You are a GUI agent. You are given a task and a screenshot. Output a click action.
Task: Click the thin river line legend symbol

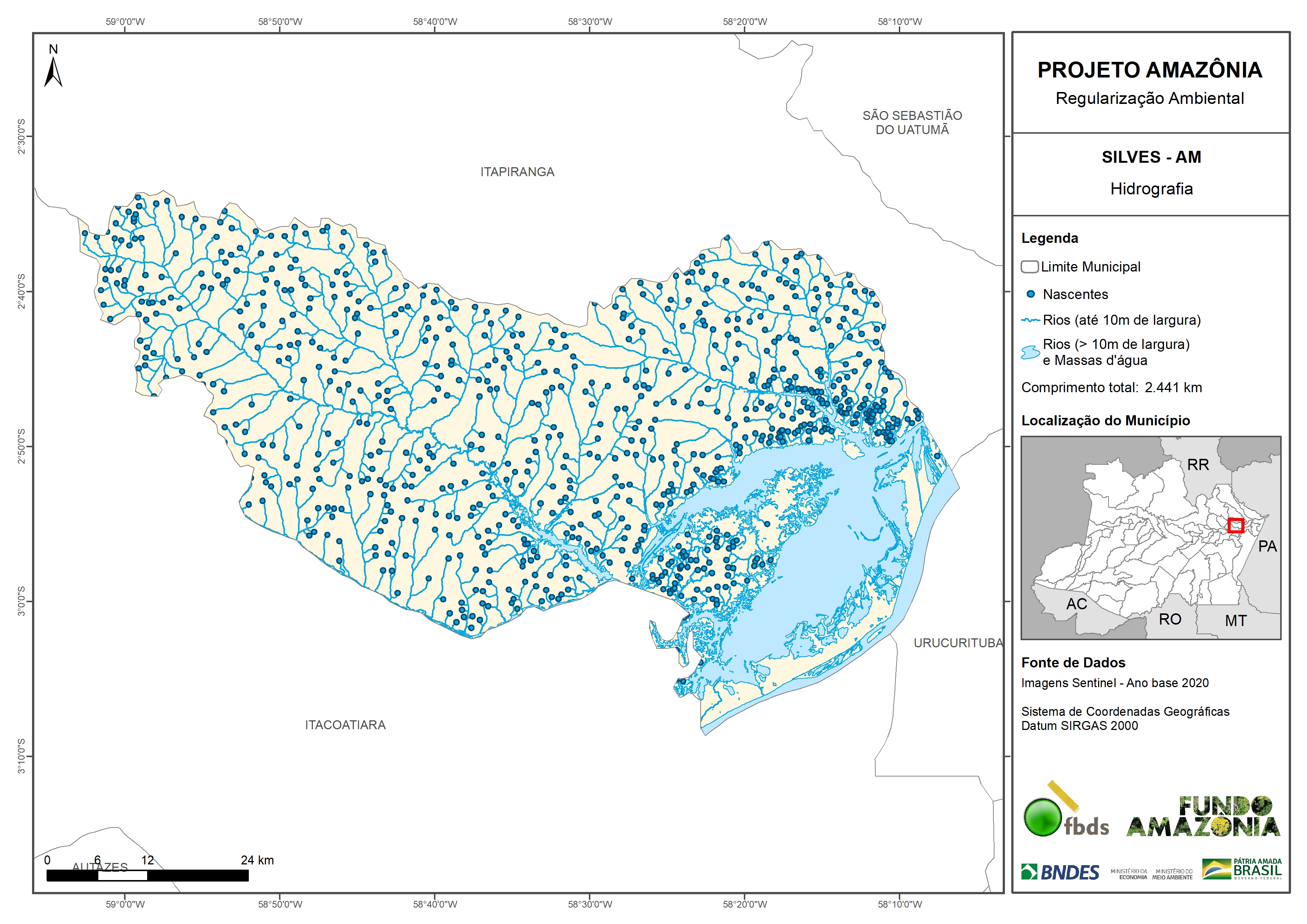(x=1030, y=321)
